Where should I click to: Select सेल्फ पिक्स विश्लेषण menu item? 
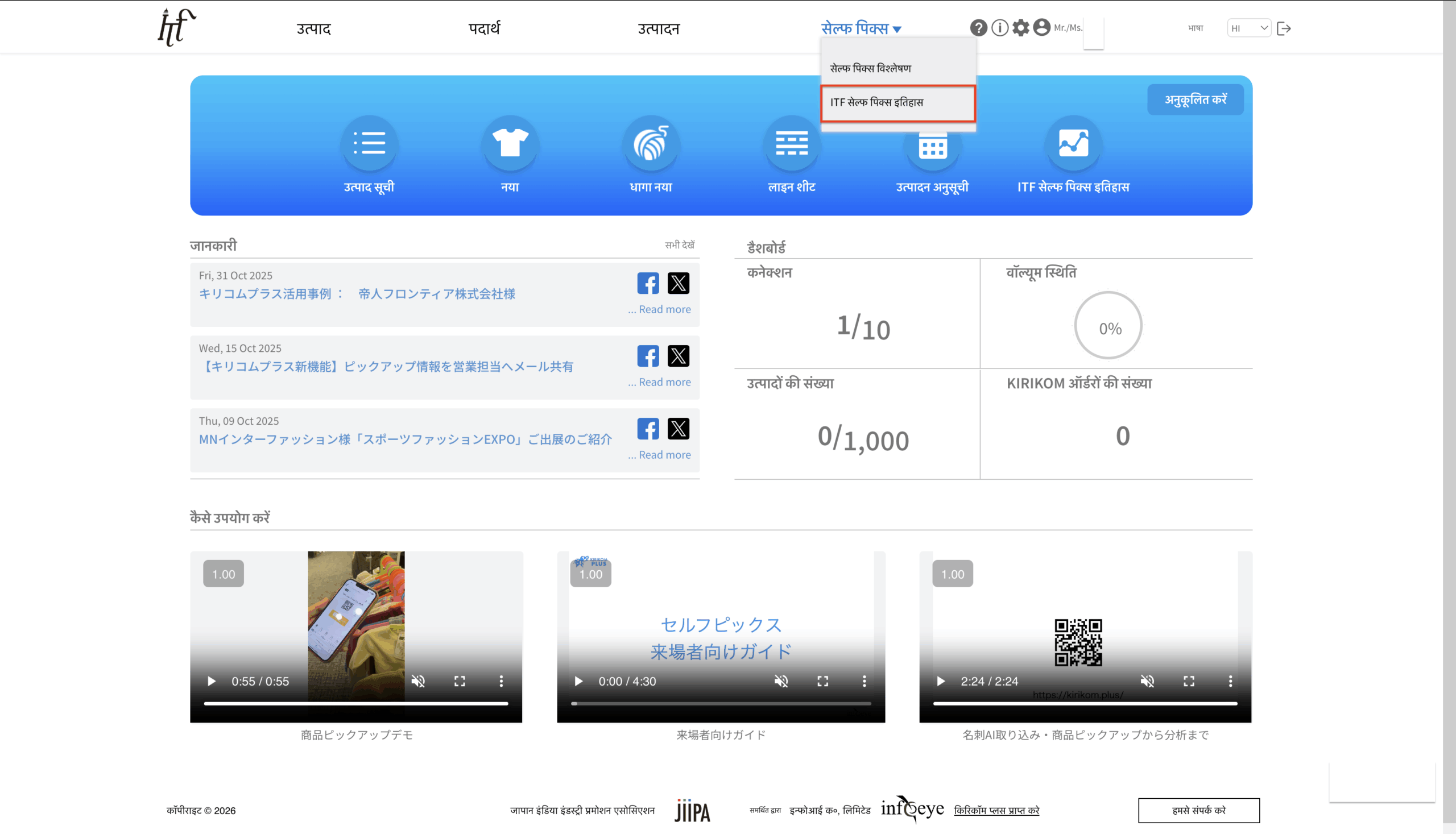tap(870, 68)
